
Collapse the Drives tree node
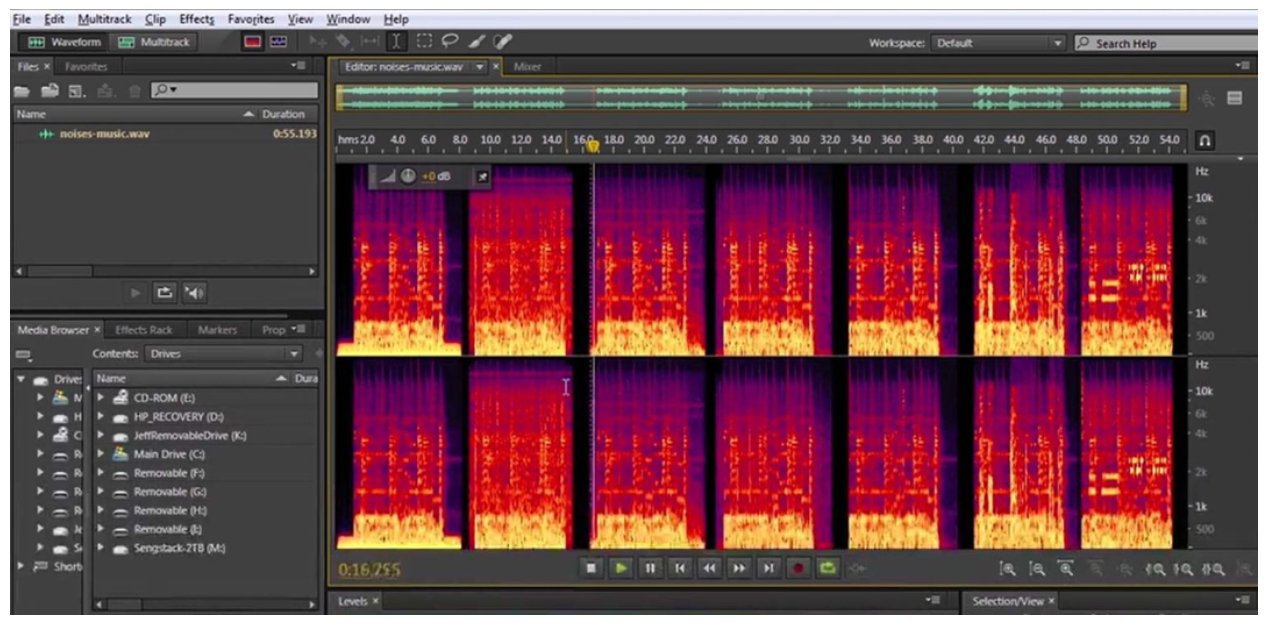tap(22, 379)
